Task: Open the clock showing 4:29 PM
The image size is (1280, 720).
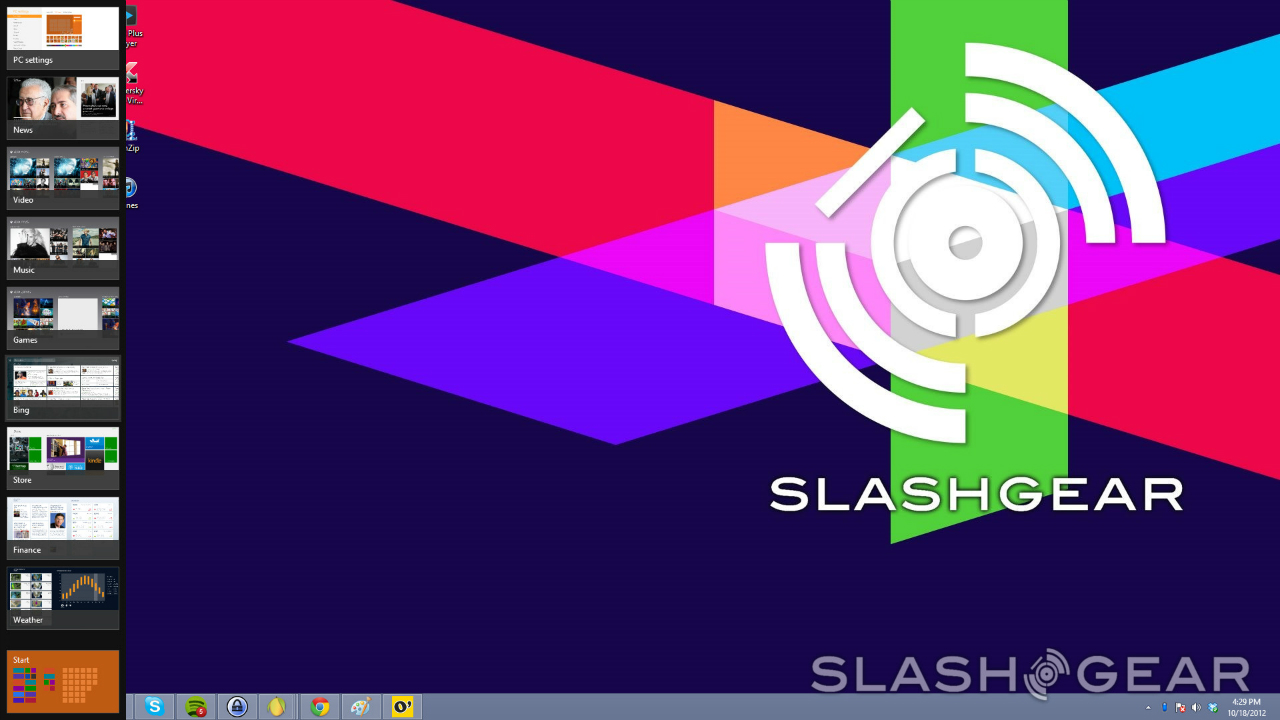Action: (x=1246, y=707)
